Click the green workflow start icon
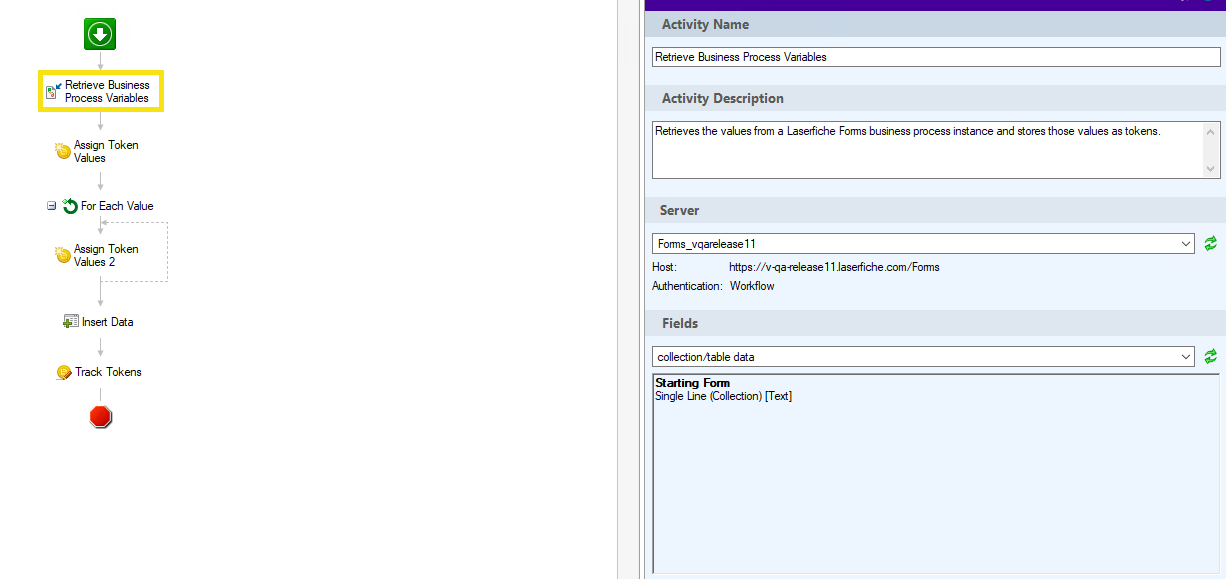Viewport: 1226px width, 579px height. click(100, 34)
